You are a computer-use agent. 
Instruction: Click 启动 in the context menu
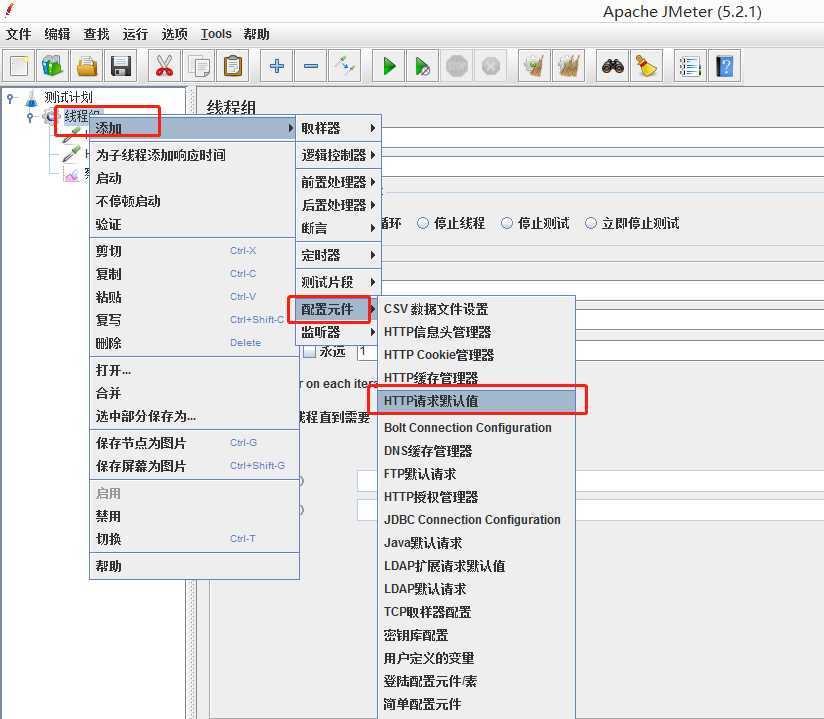[x=192, y=178]
